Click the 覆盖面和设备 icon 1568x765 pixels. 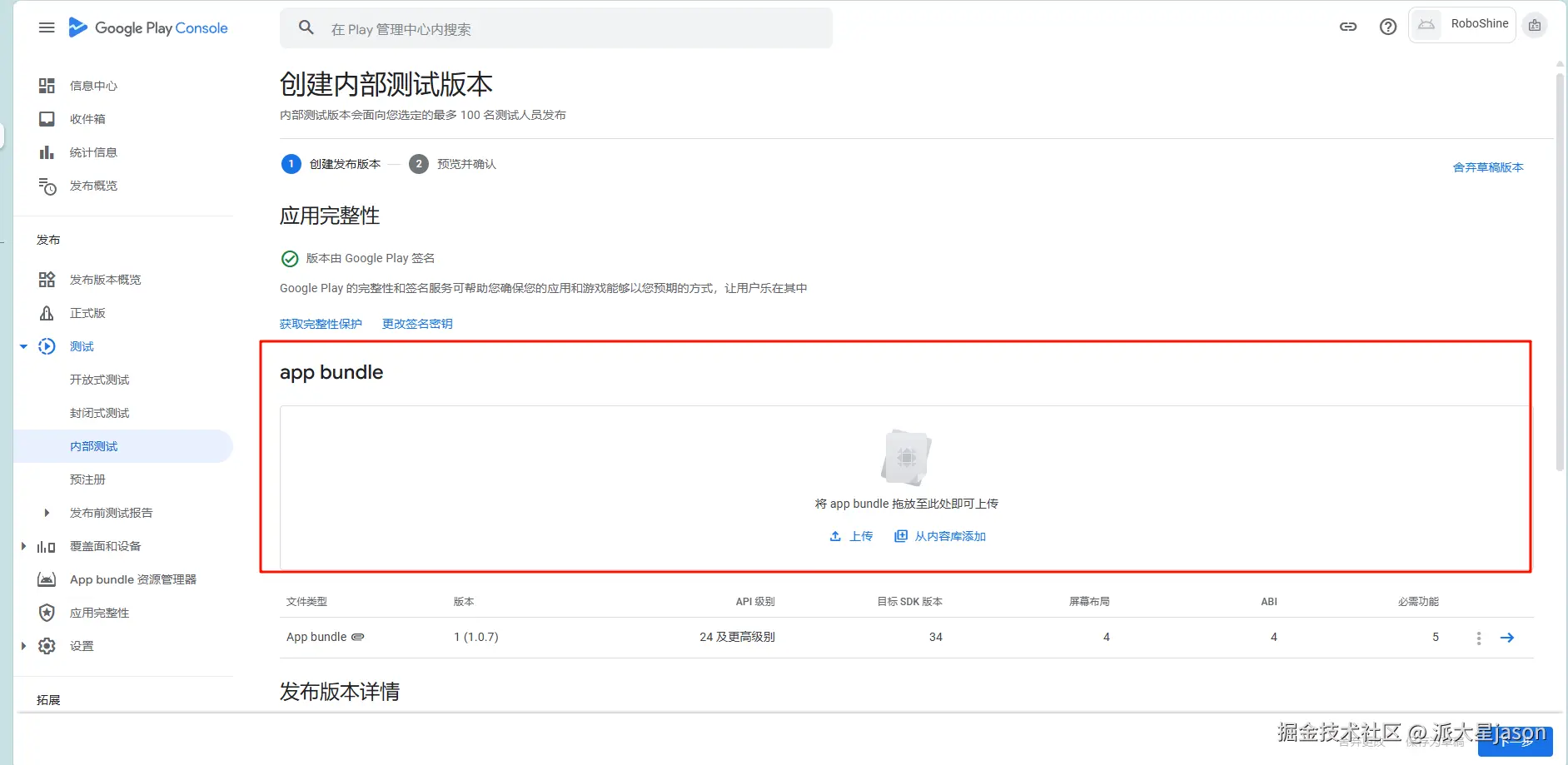coord(47,547)
